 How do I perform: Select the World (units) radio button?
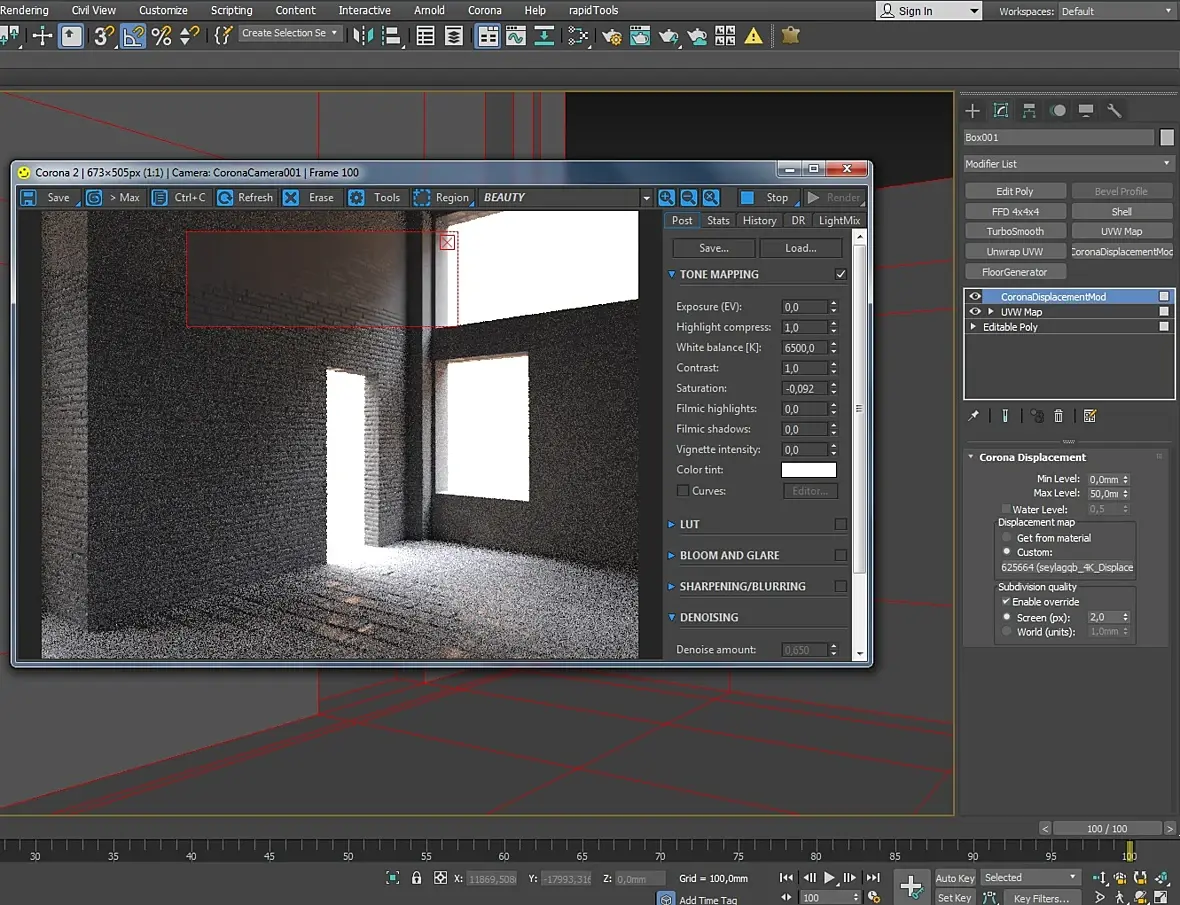pyautogui.click(x=1006, y=632)
